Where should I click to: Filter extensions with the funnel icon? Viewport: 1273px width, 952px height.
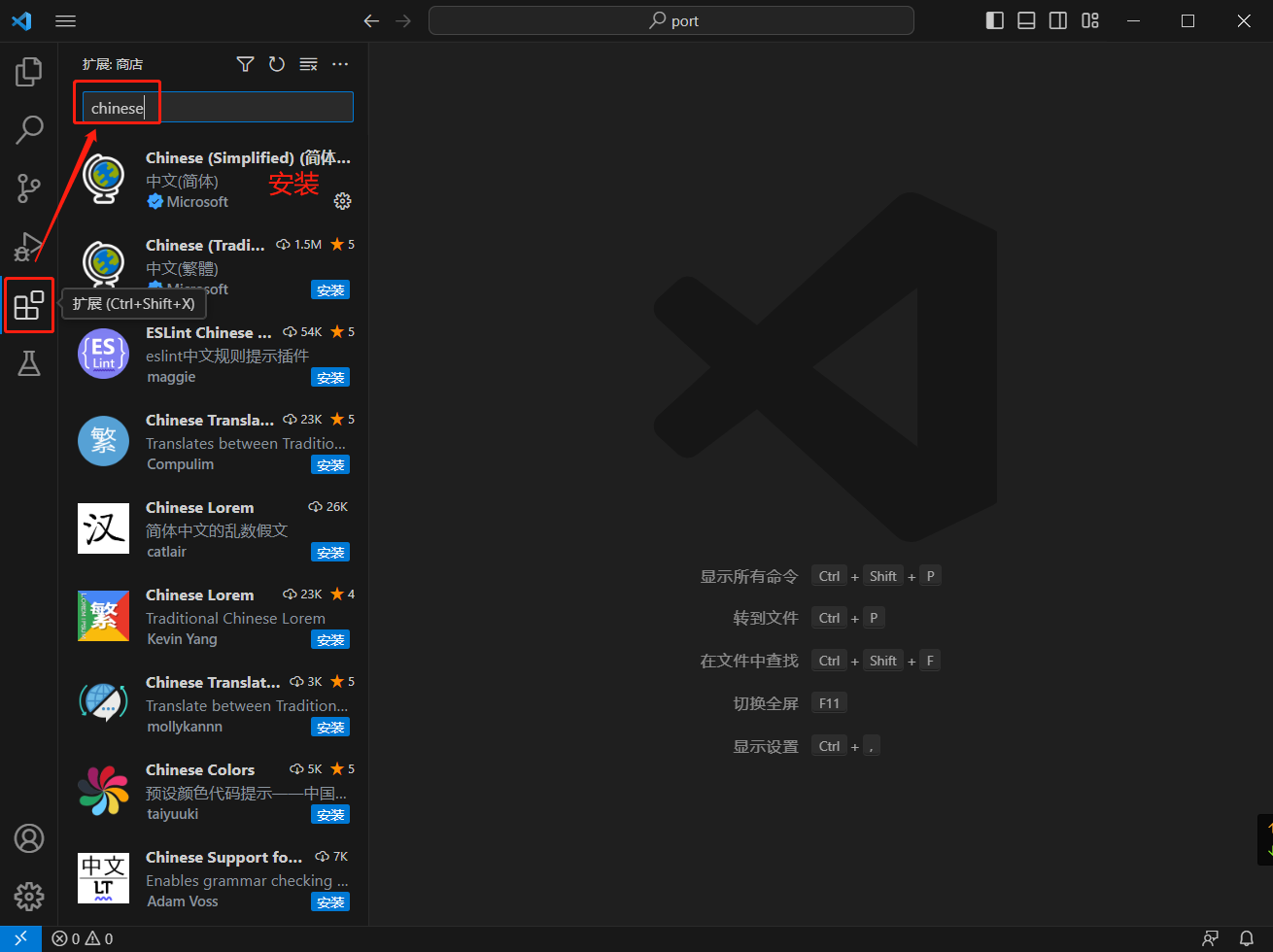coord(245,64)
